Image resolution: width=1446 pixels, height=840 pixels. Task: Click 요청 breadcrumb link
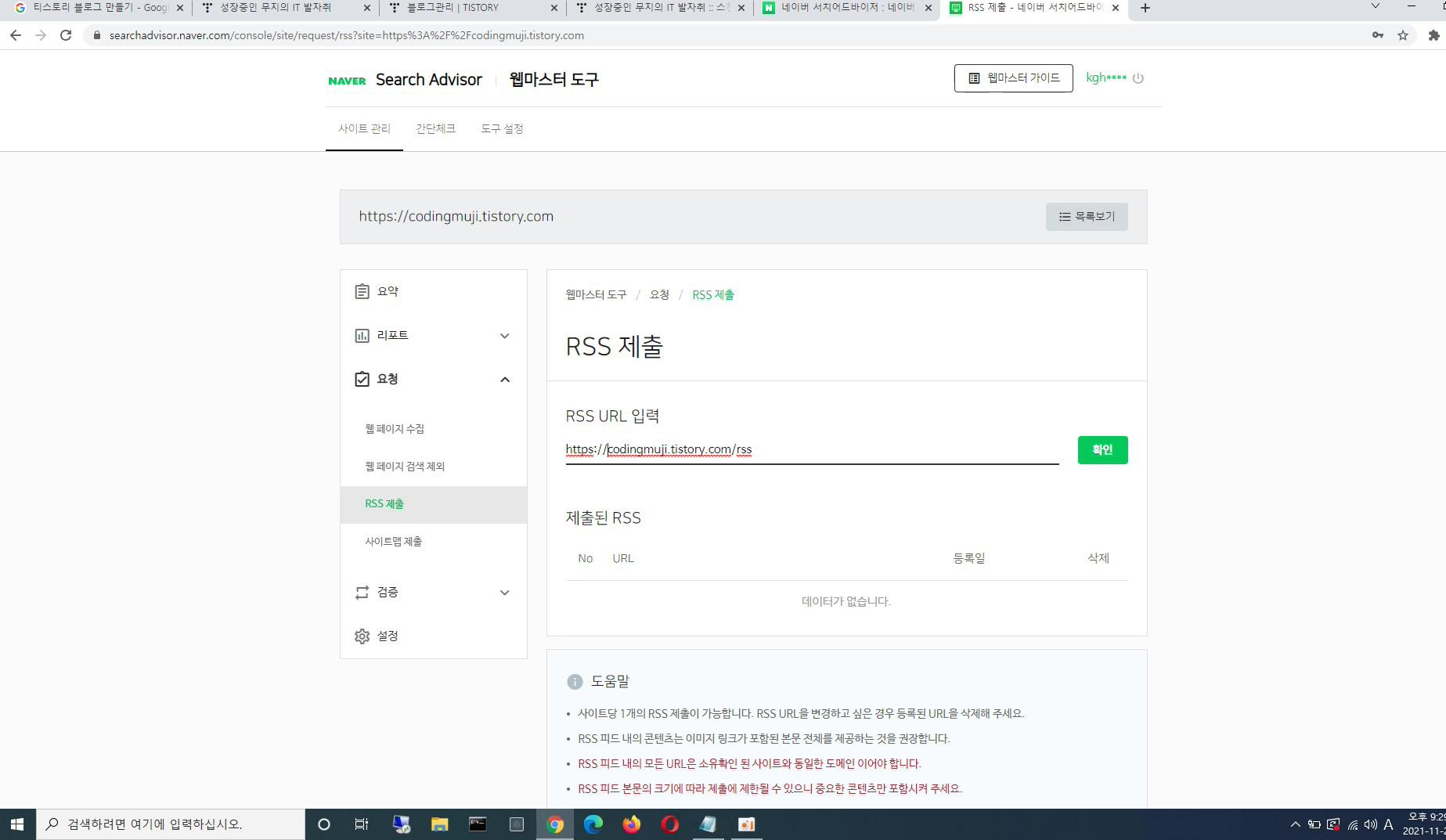[x=659, y=295]
